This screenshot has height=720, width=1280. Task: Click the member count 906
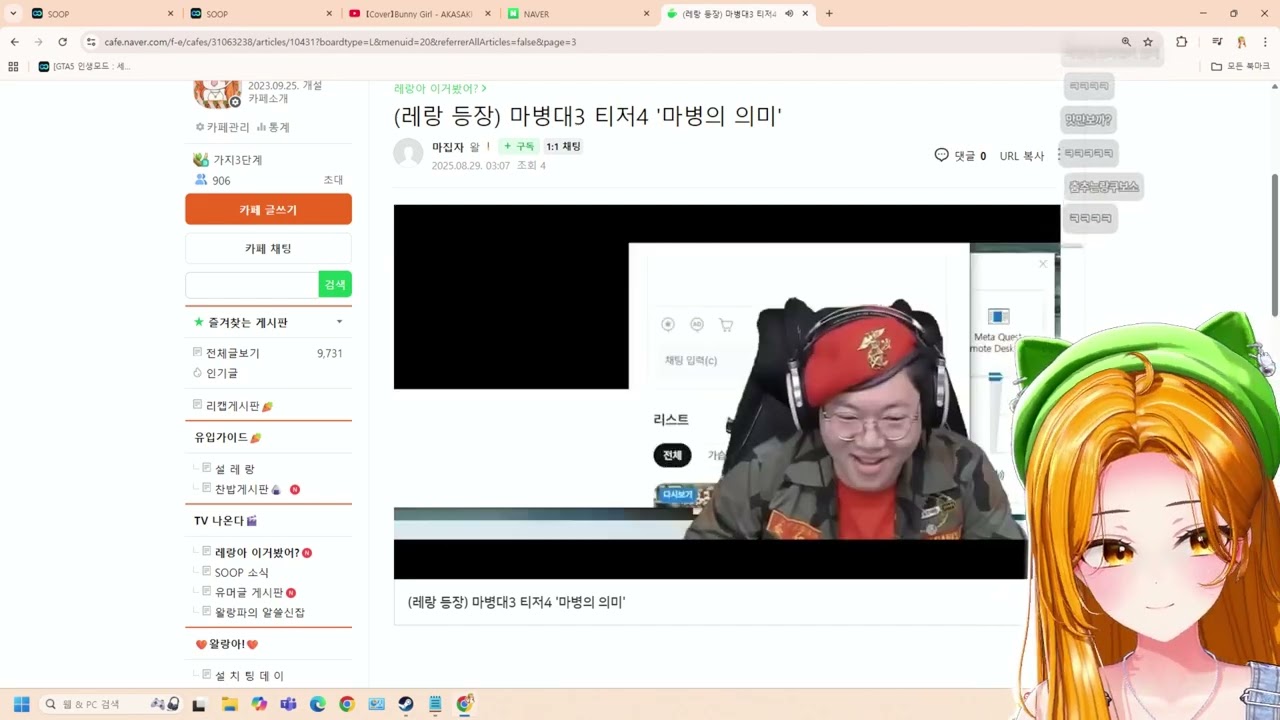(x=221, y=180)
